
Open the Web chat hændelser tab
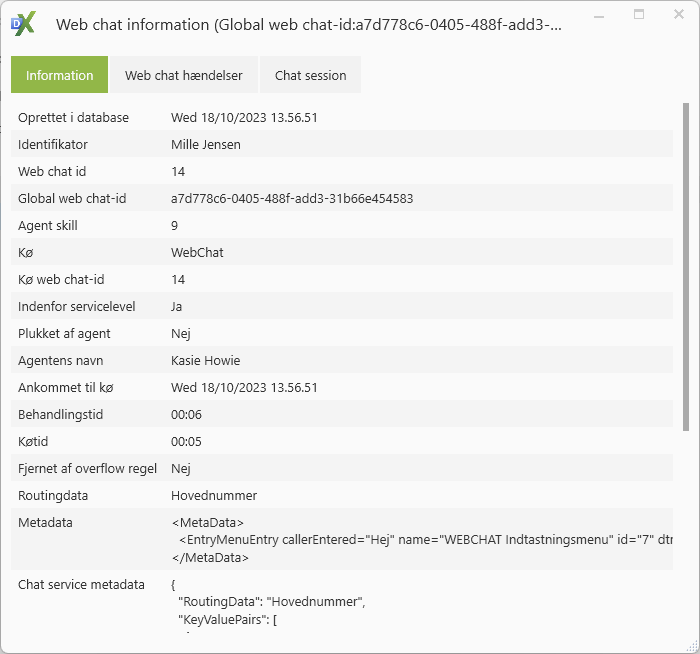183,75
